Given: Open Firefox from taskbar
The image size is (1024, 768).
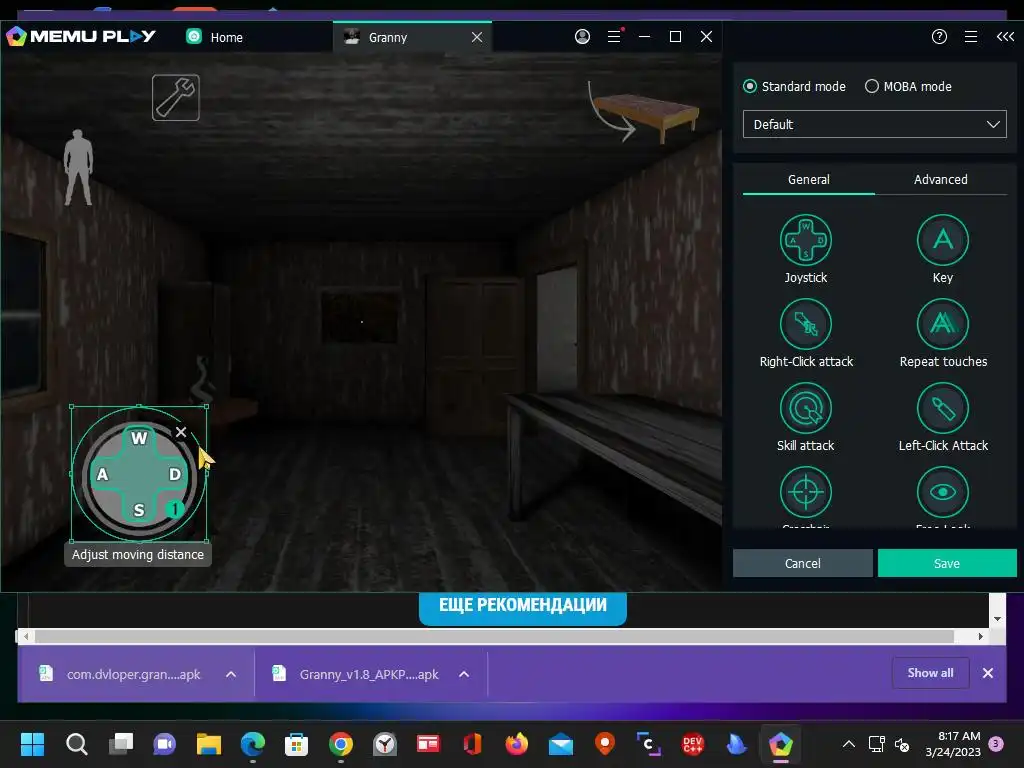Looking at the screenshot, I should pyautogui.click(x=516, y=744).
